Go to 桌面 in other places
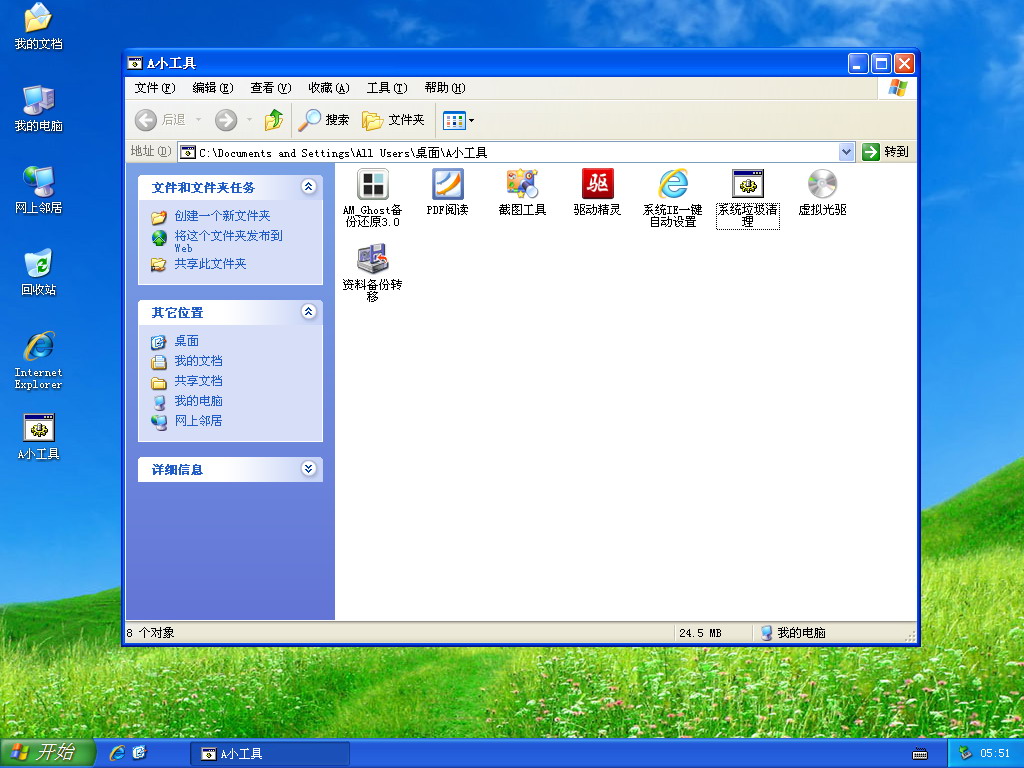The image size is (1024, 768). (x=187, y=341)
